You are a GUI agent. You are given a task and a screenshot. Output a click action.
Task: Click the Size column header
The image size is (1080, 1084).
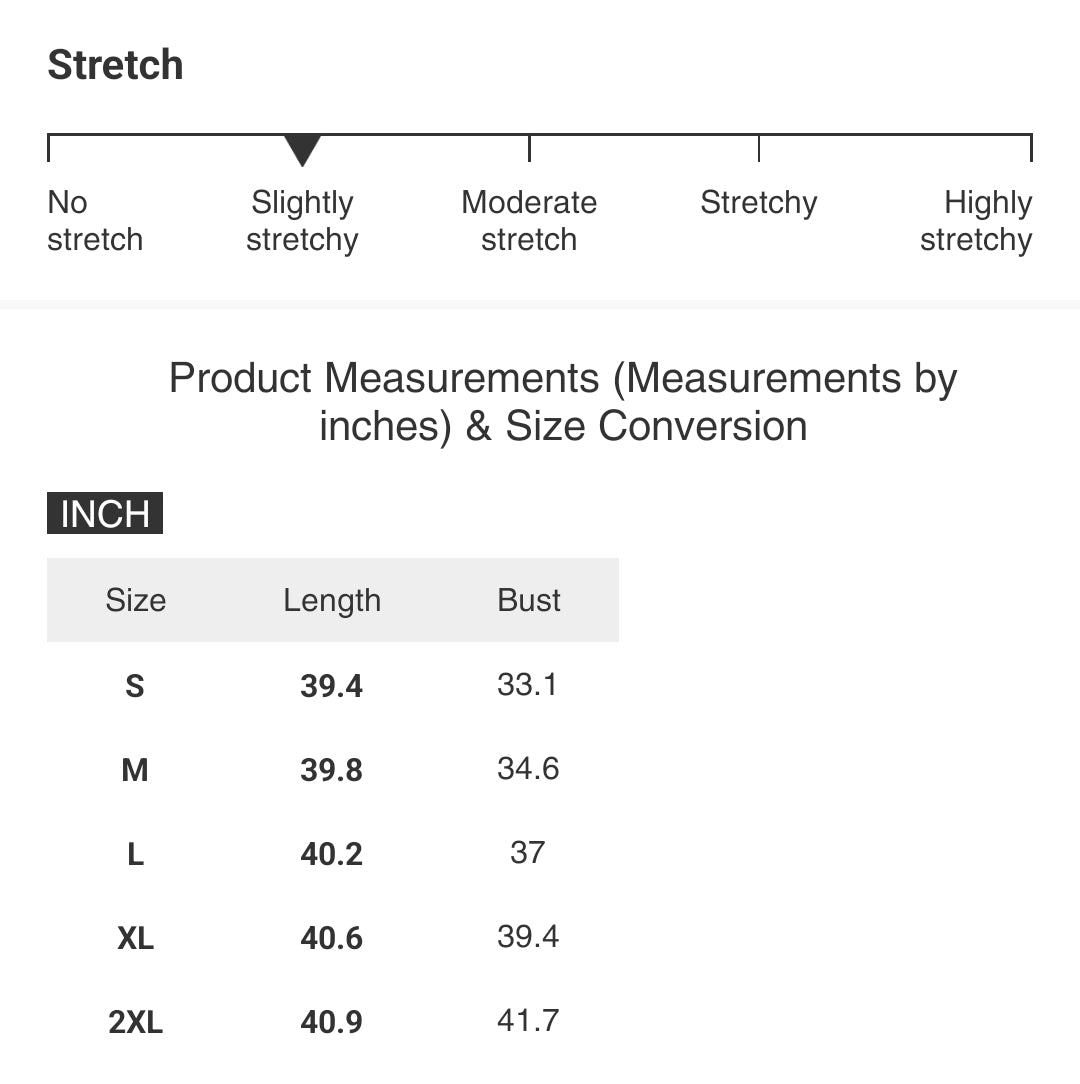tap(136, 600)
